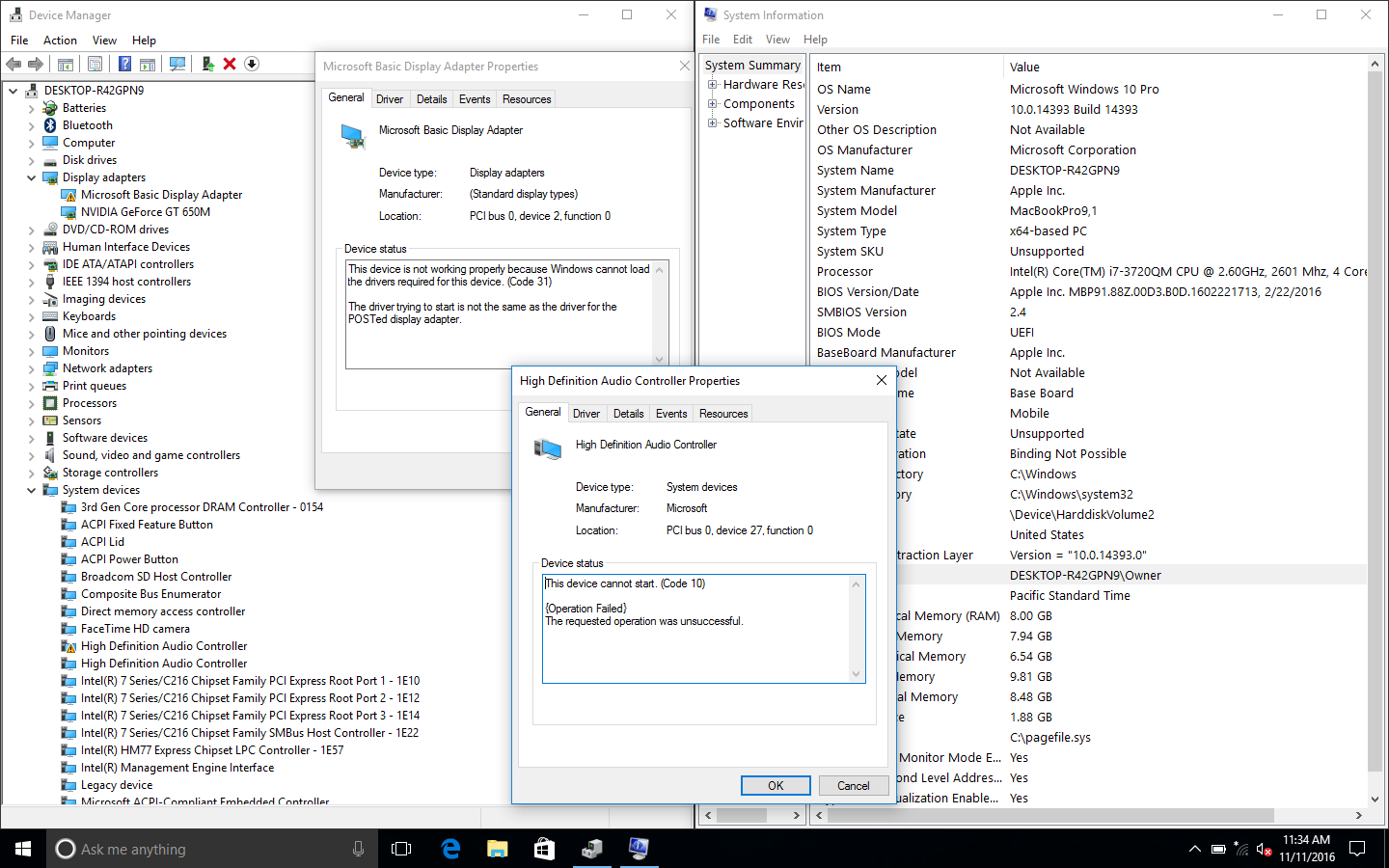This screenshot has width=1389, height=868.
Task: Select Broadcom SD Host Controller
Action: [156, 577]
